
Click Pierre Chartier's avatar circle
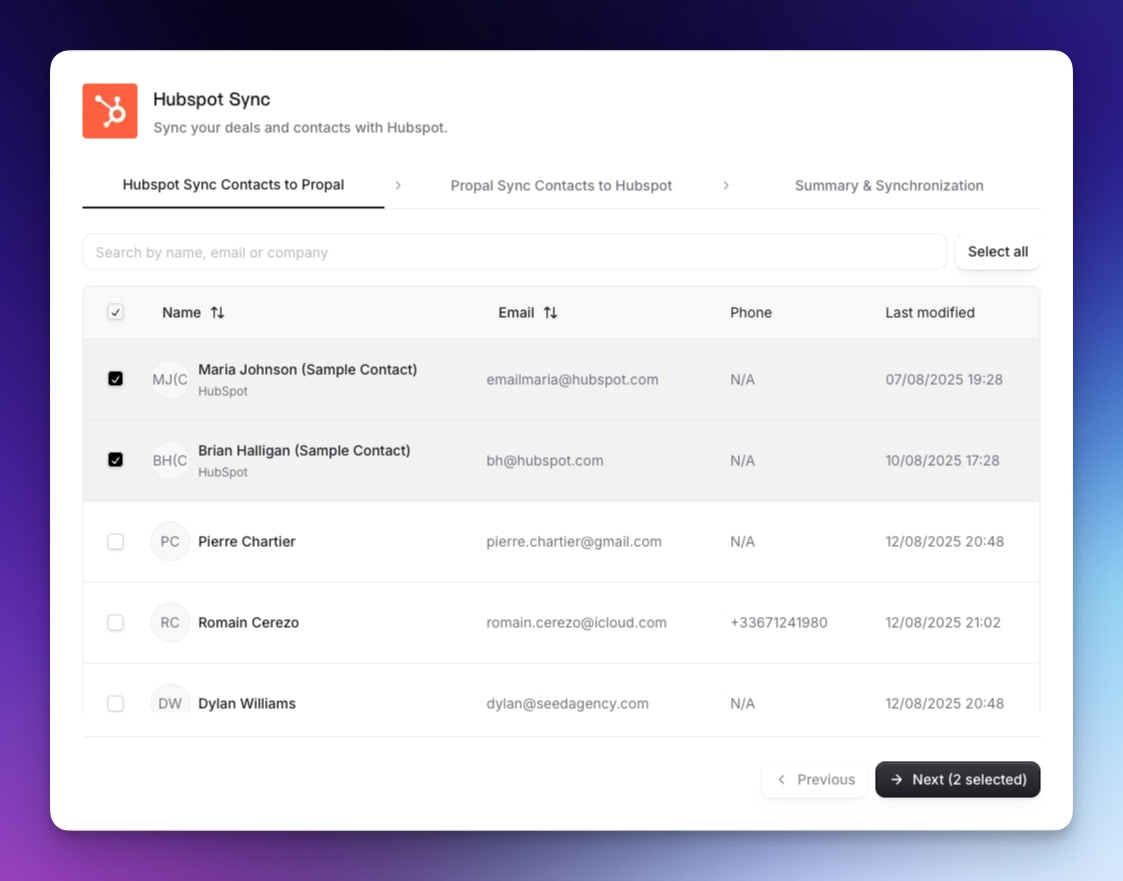tap(170, 541)
